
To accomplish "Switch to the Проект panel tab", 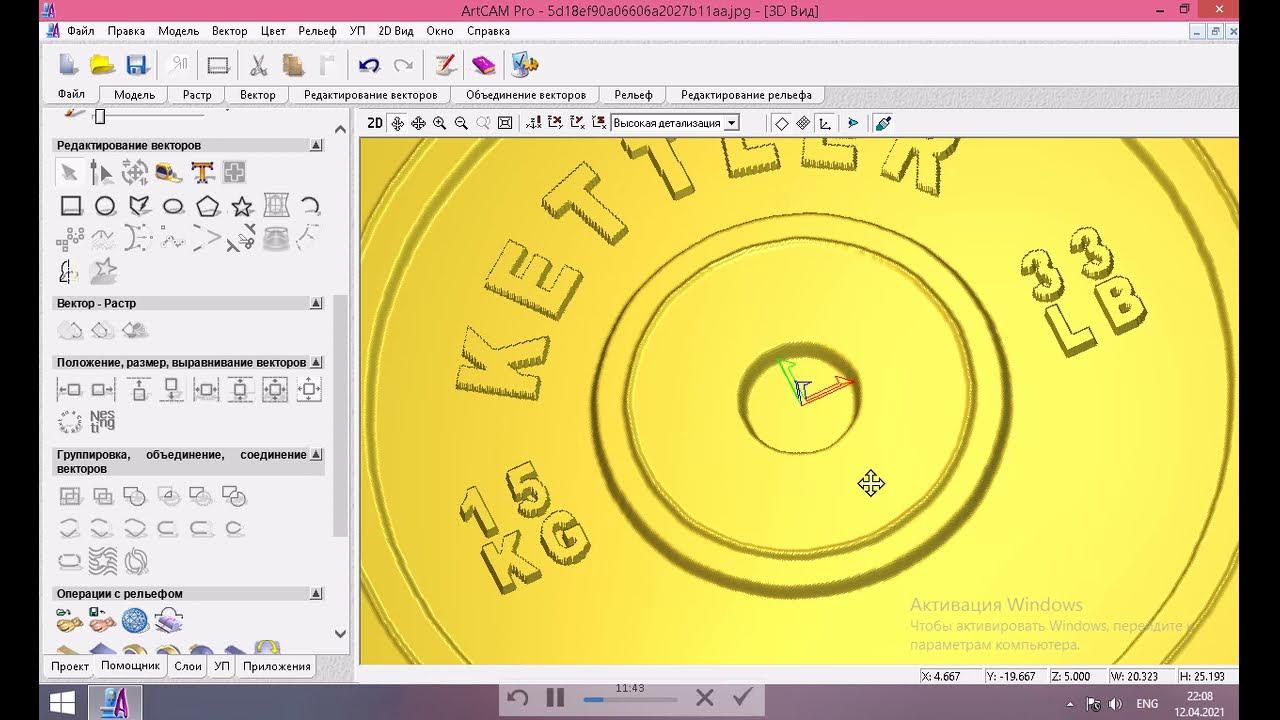I will (70, 666).
